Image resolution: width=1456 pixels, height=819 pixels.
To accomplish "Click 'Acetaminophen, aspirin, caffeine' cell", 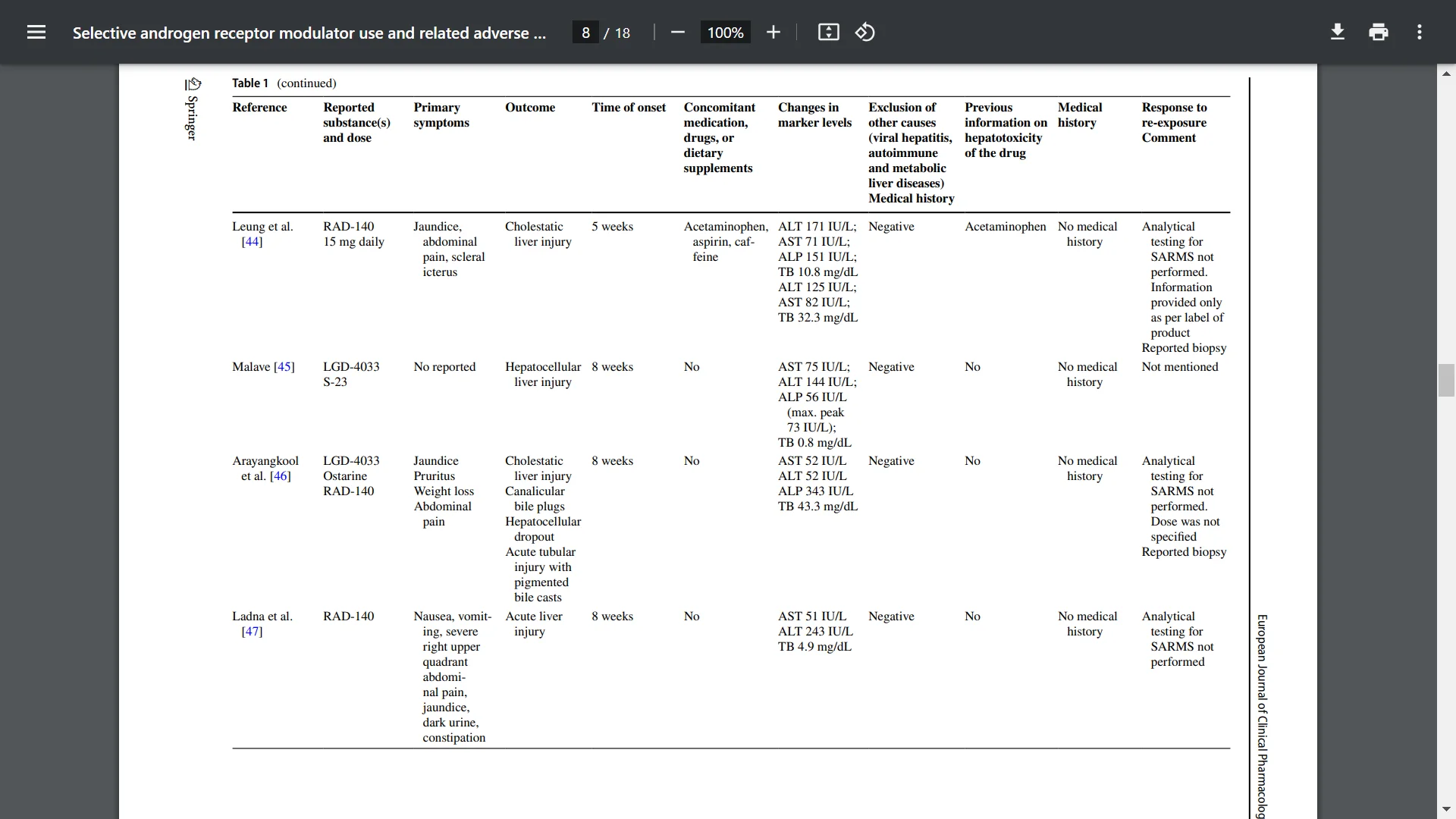I will (726, 242).
